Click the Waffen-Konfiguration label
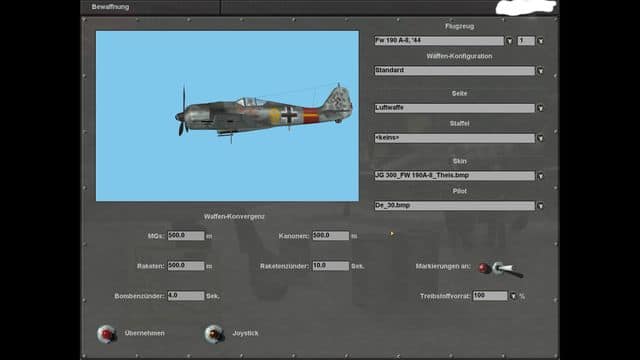640x360 pixels. click(459, 56)
